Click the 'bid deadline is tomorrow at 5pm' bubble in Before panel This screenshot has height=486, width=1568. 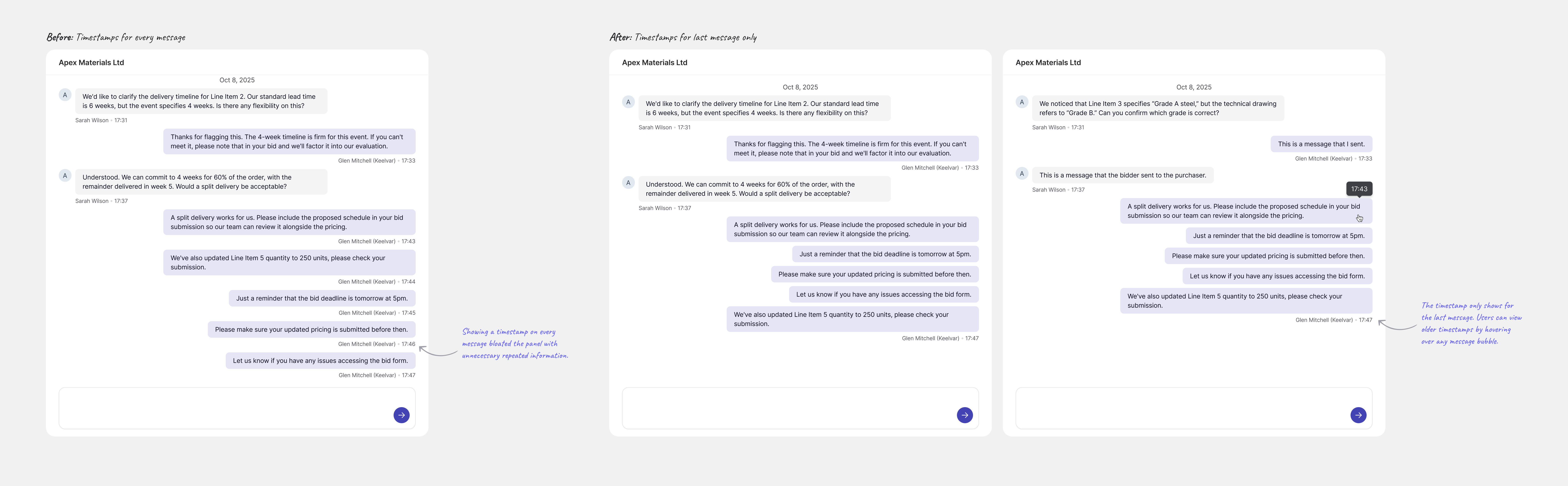322,299
